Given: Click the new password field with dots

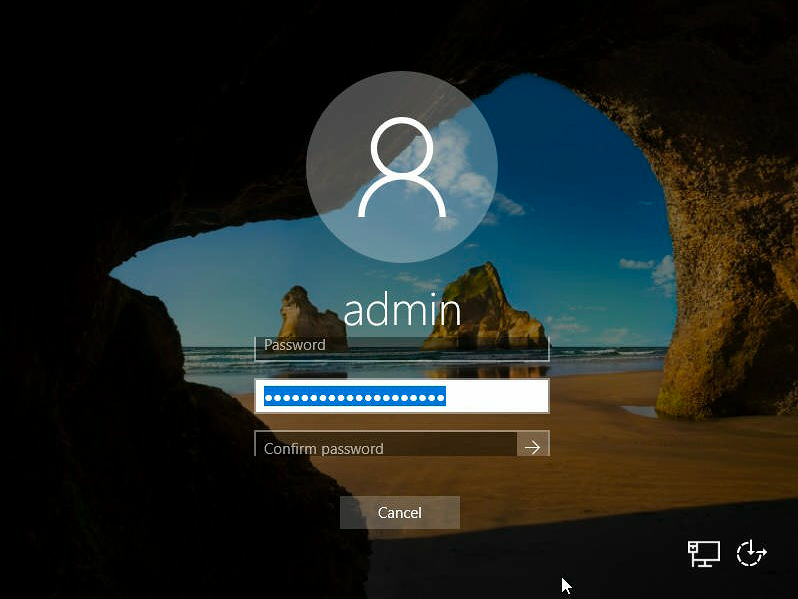Looking at the screenshot, I should tap(401, 396).
